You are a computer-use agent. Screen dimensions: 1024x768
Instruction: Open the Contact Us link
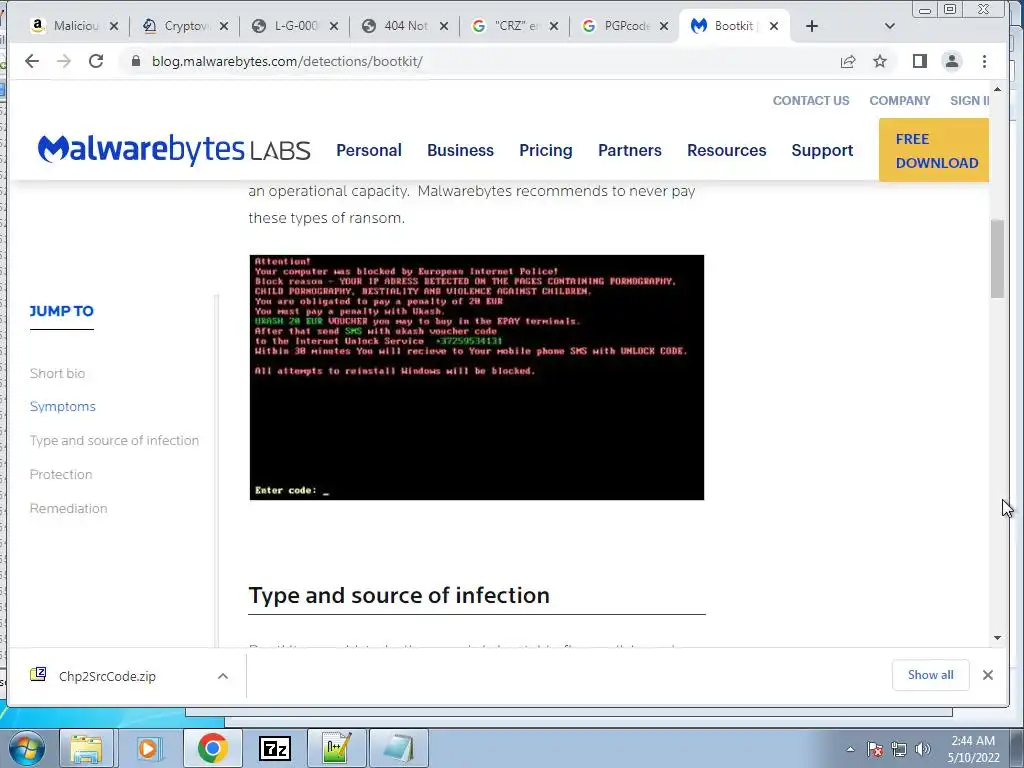811,101
